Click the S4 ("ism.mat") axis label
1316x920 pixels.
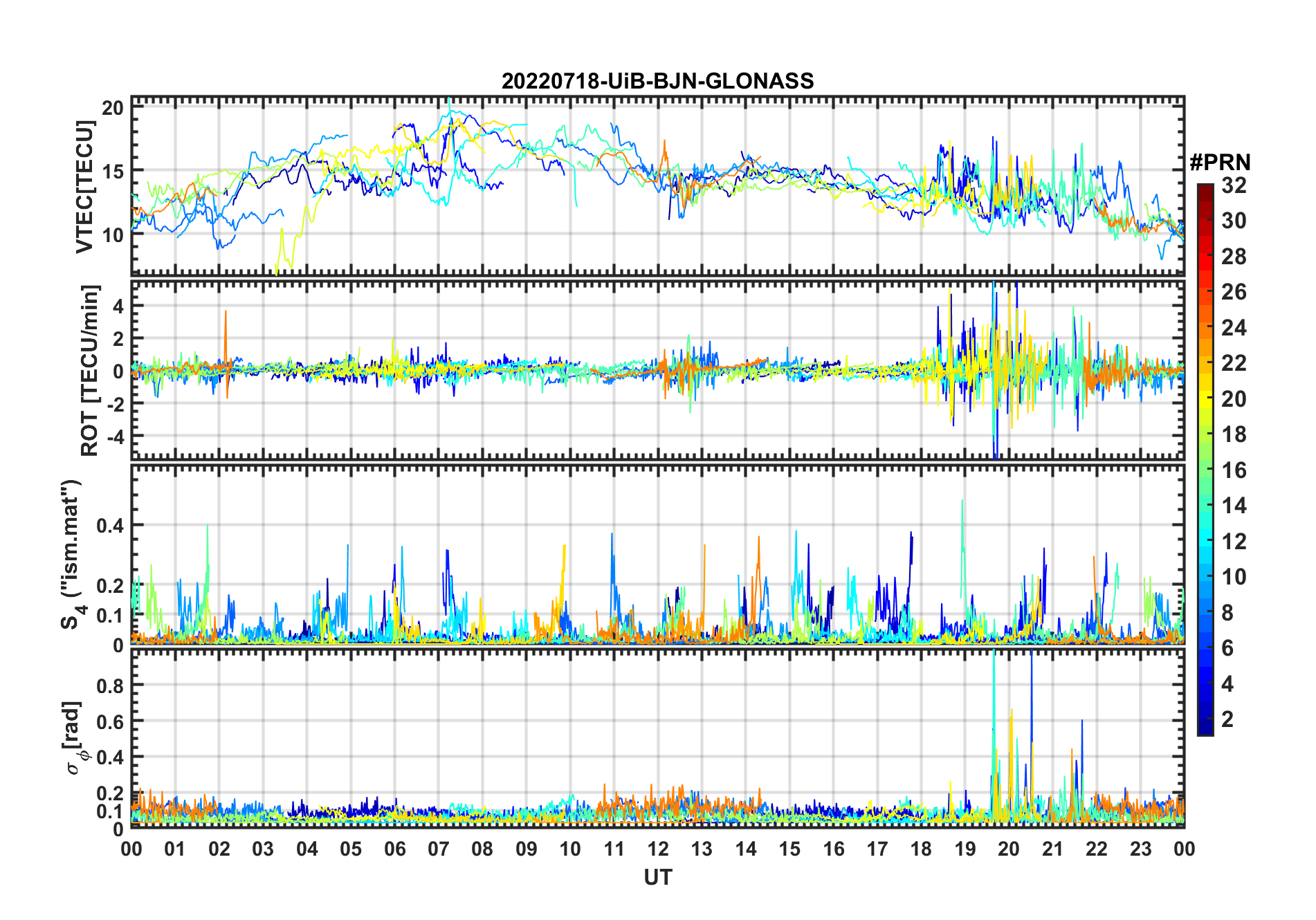71,554
